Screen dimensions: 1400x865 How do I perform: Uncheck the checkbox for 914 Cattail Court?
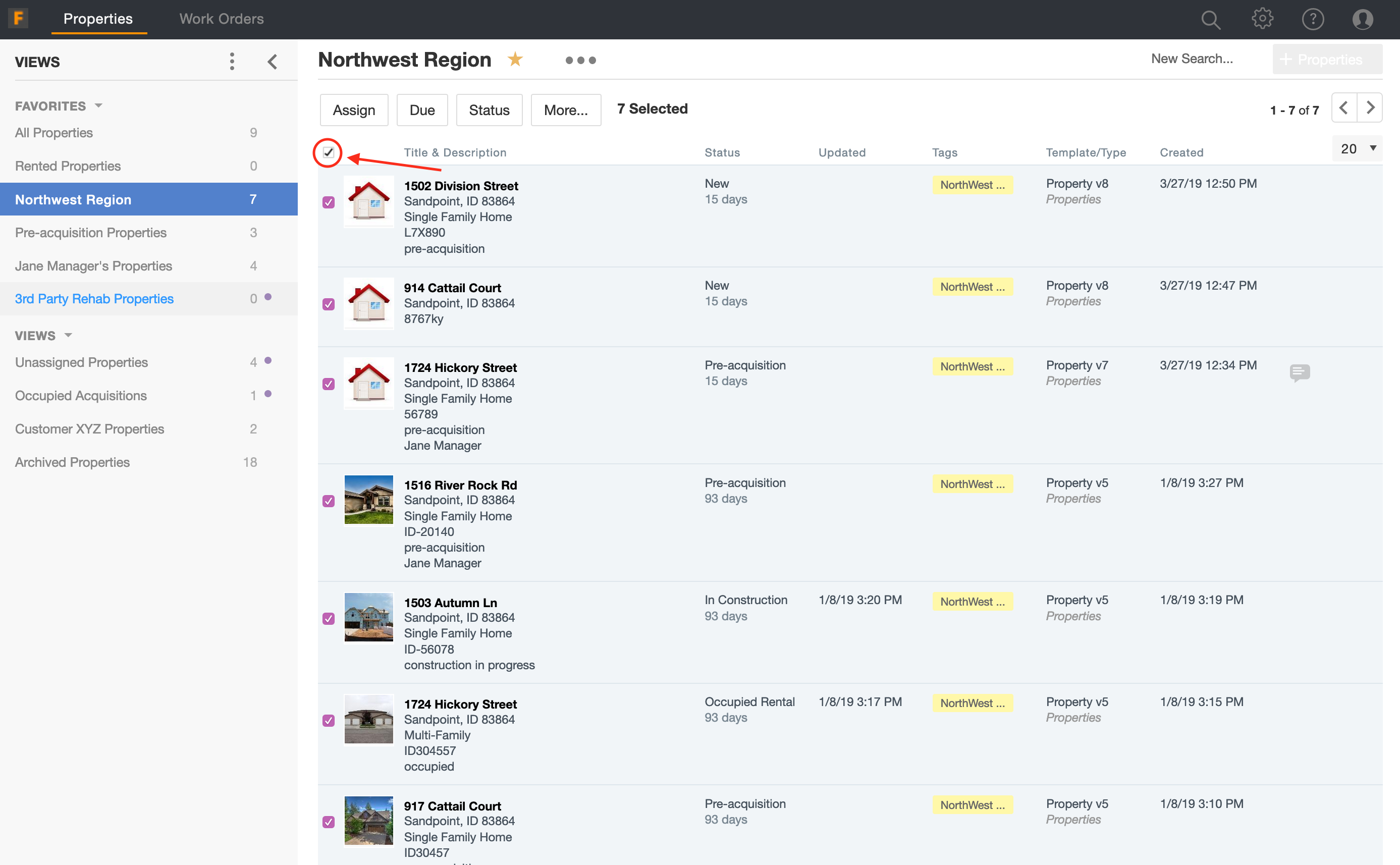point(329,304)
